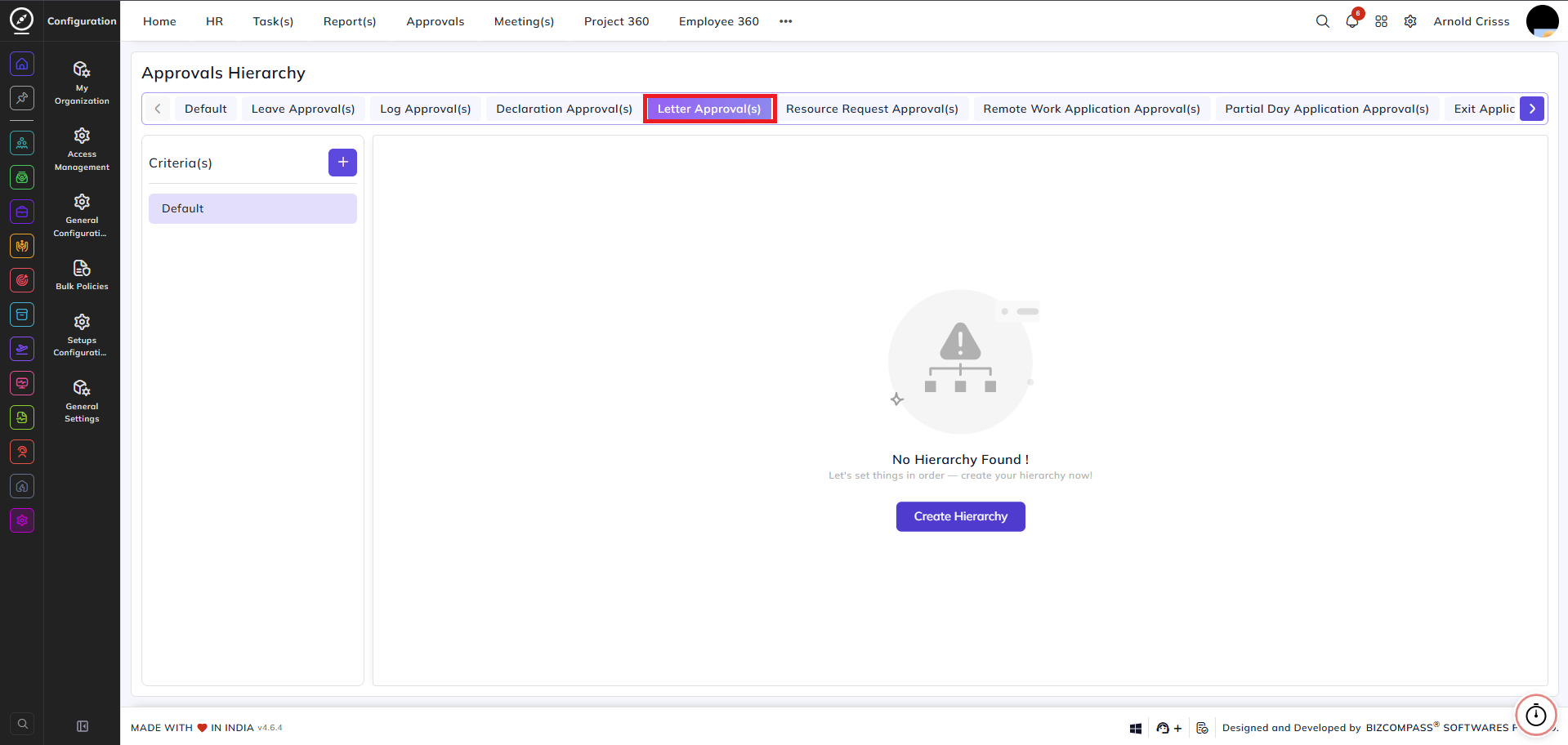Collapse the sidebar using the panel toggle icon
The image size is (1568, 745).
click(x=83, y=726)
